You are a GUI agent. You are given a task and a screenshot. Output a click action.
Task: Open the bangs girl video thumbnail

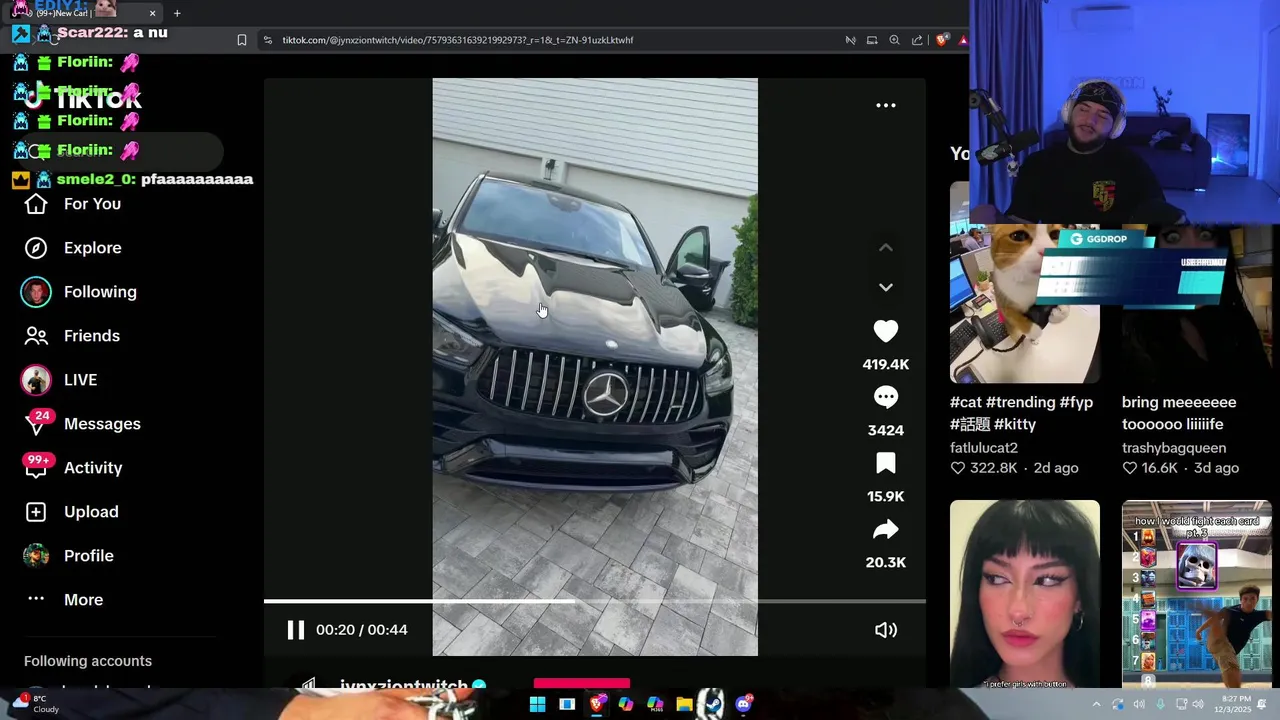coord(1024,595)
